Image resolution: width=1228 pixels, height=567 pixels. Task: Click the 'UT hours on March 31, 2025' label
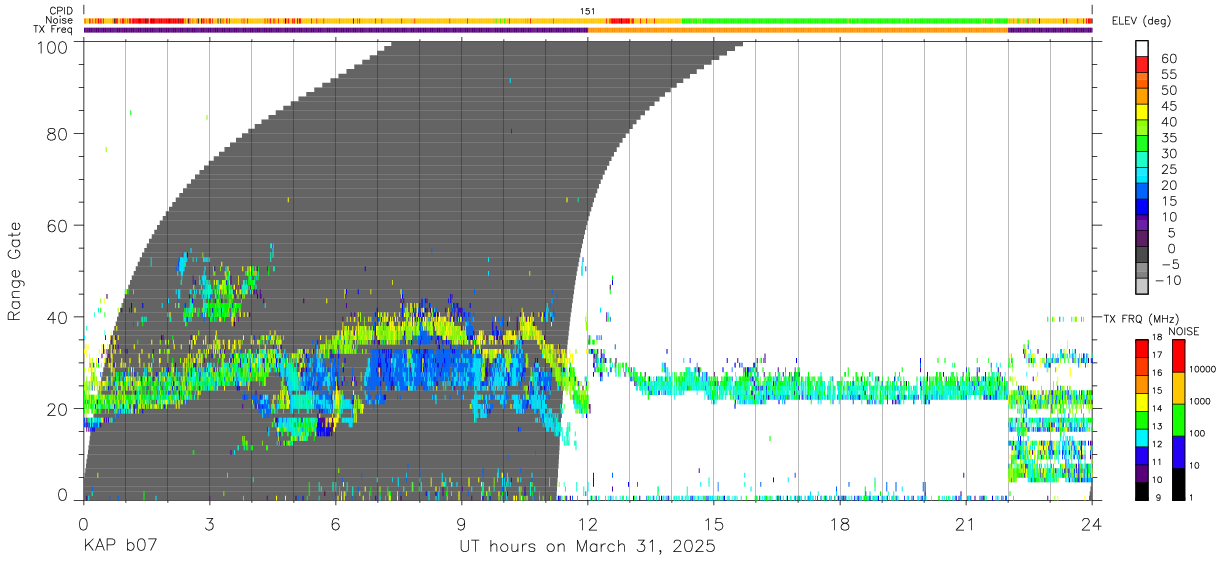tap(587, 547)
